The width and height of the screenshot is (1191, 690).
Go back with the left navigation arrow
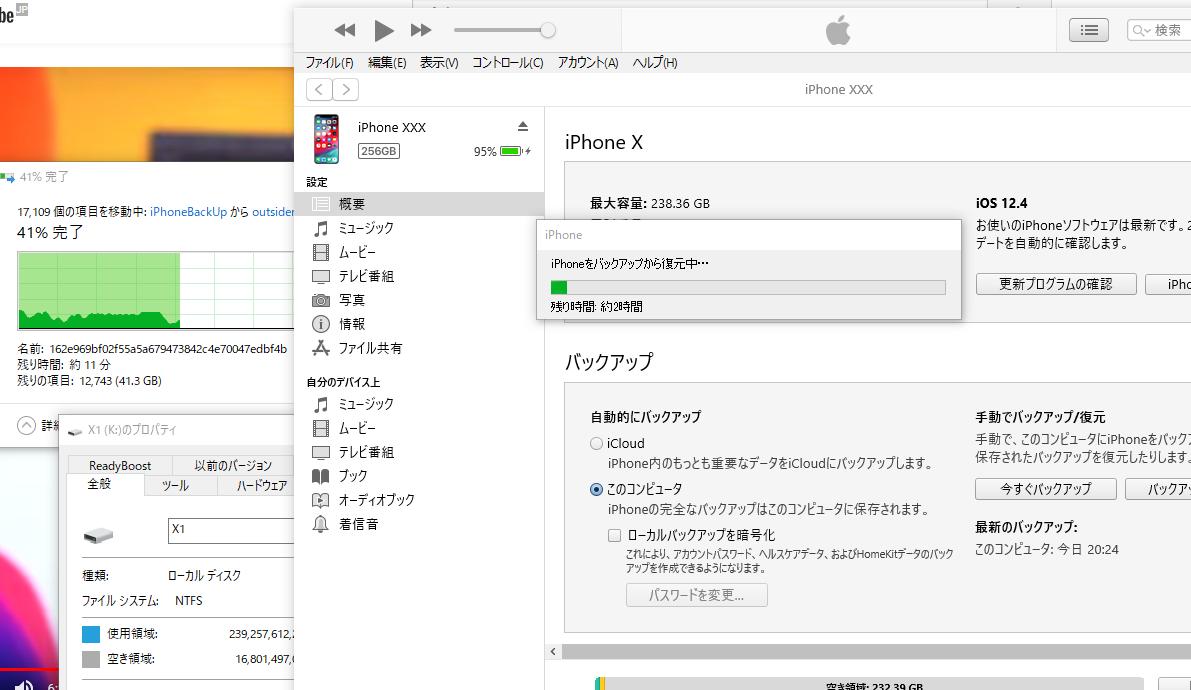click(x=319, y=90)
